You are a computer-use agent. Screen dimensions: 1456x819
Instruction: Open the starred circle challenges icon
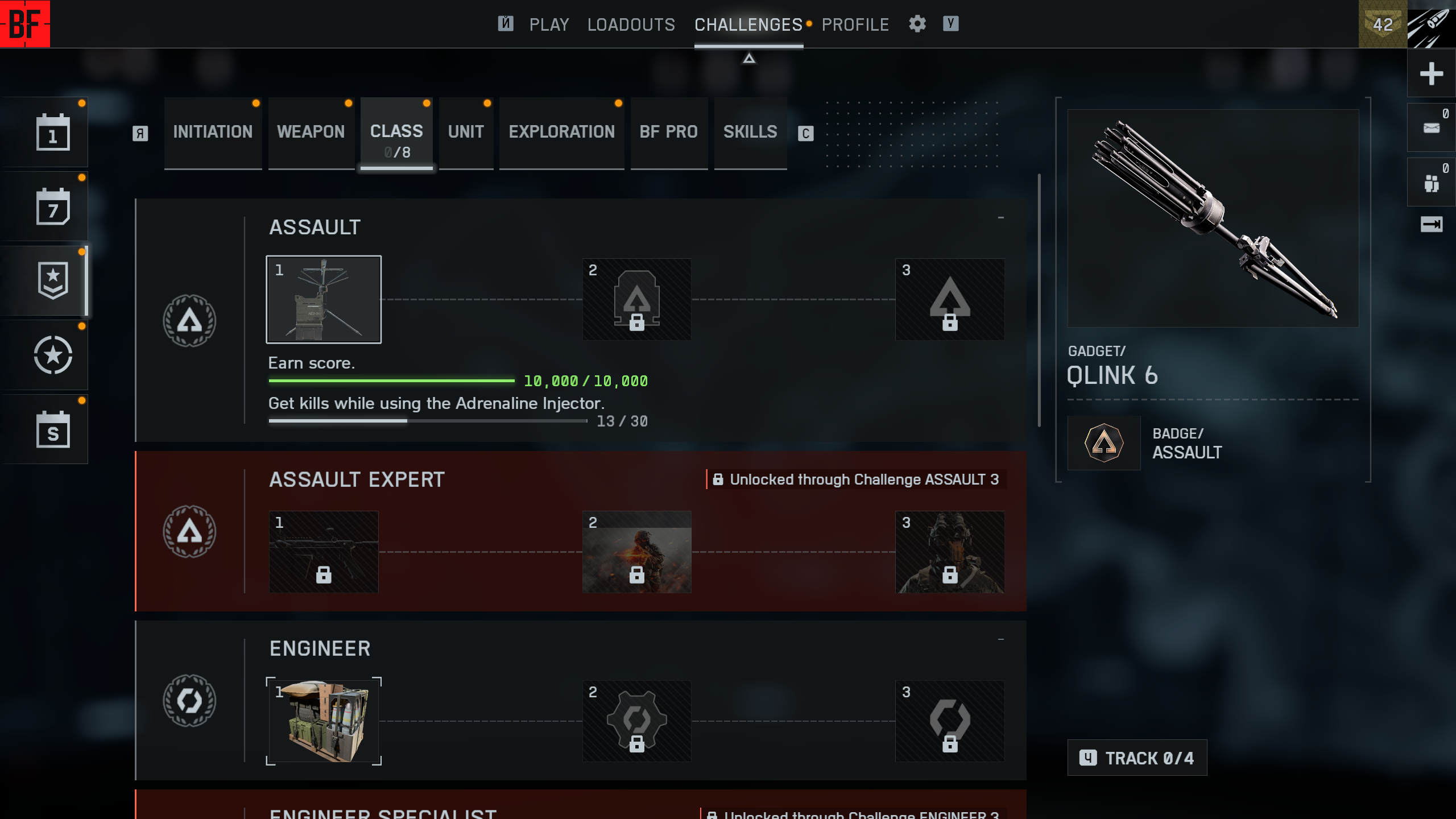[53, 355]
